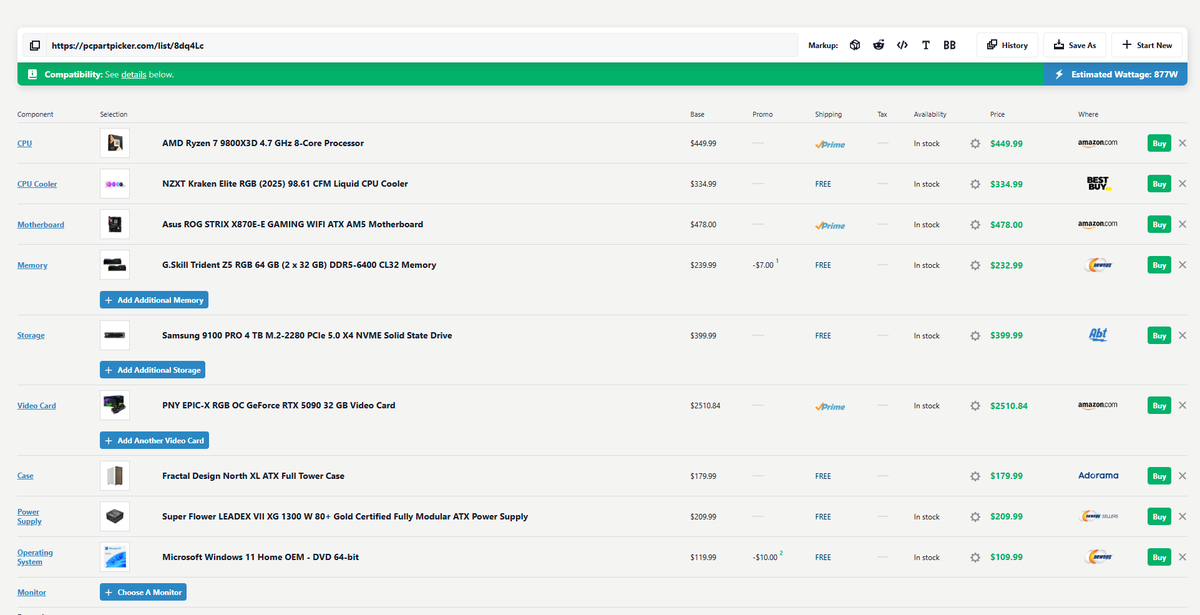Screen dimensions: 1200x615
Task: Buy the Ryzen 7 9800X3D from Amazon
Action: [1159, 143]
